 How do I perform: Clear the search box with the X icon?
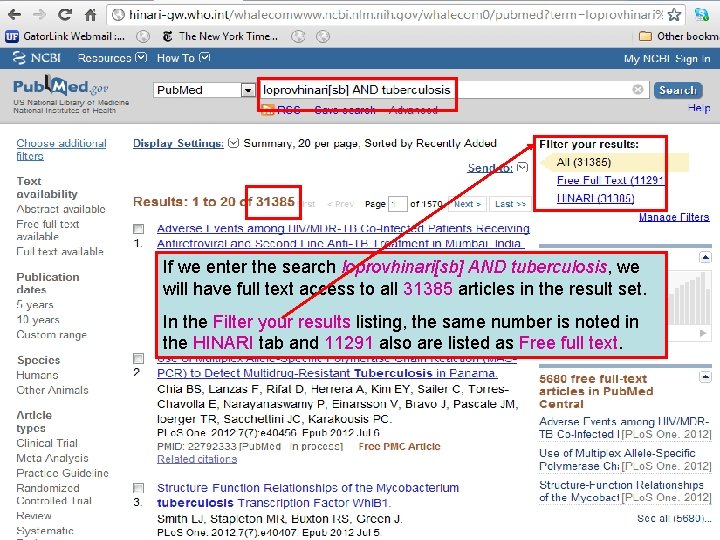click(x=637, y=90)
